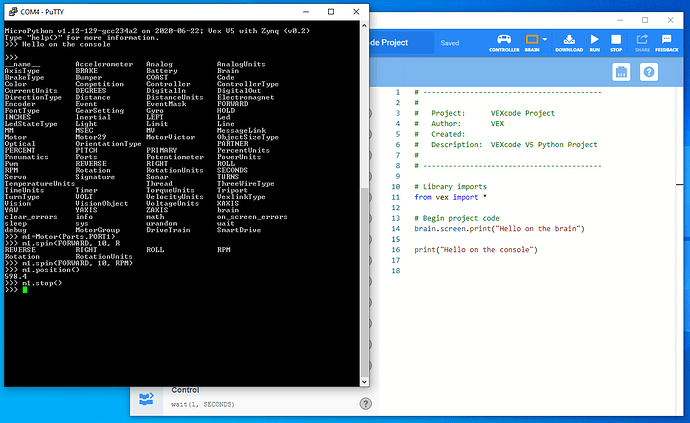690x423 pixels.
Task: Click line number 18 in the editor gutter
Action: click(x=396, y=271)
